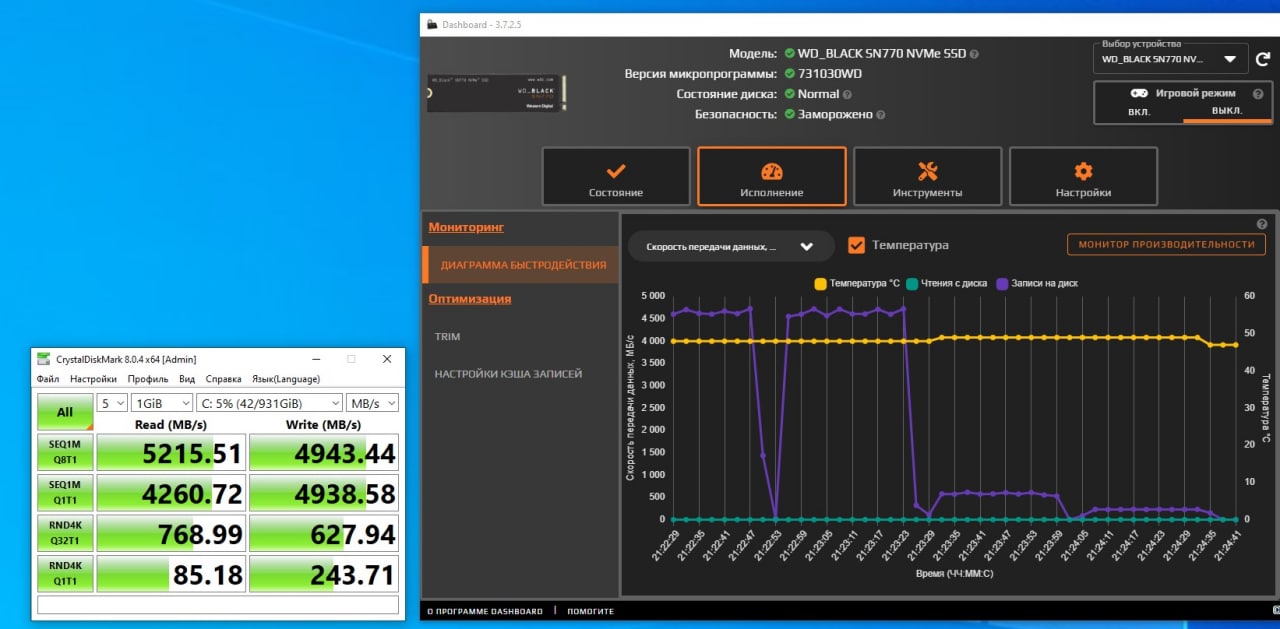Click the 5215.51 read result
The image size is (1280, 629).
[170, 455]
